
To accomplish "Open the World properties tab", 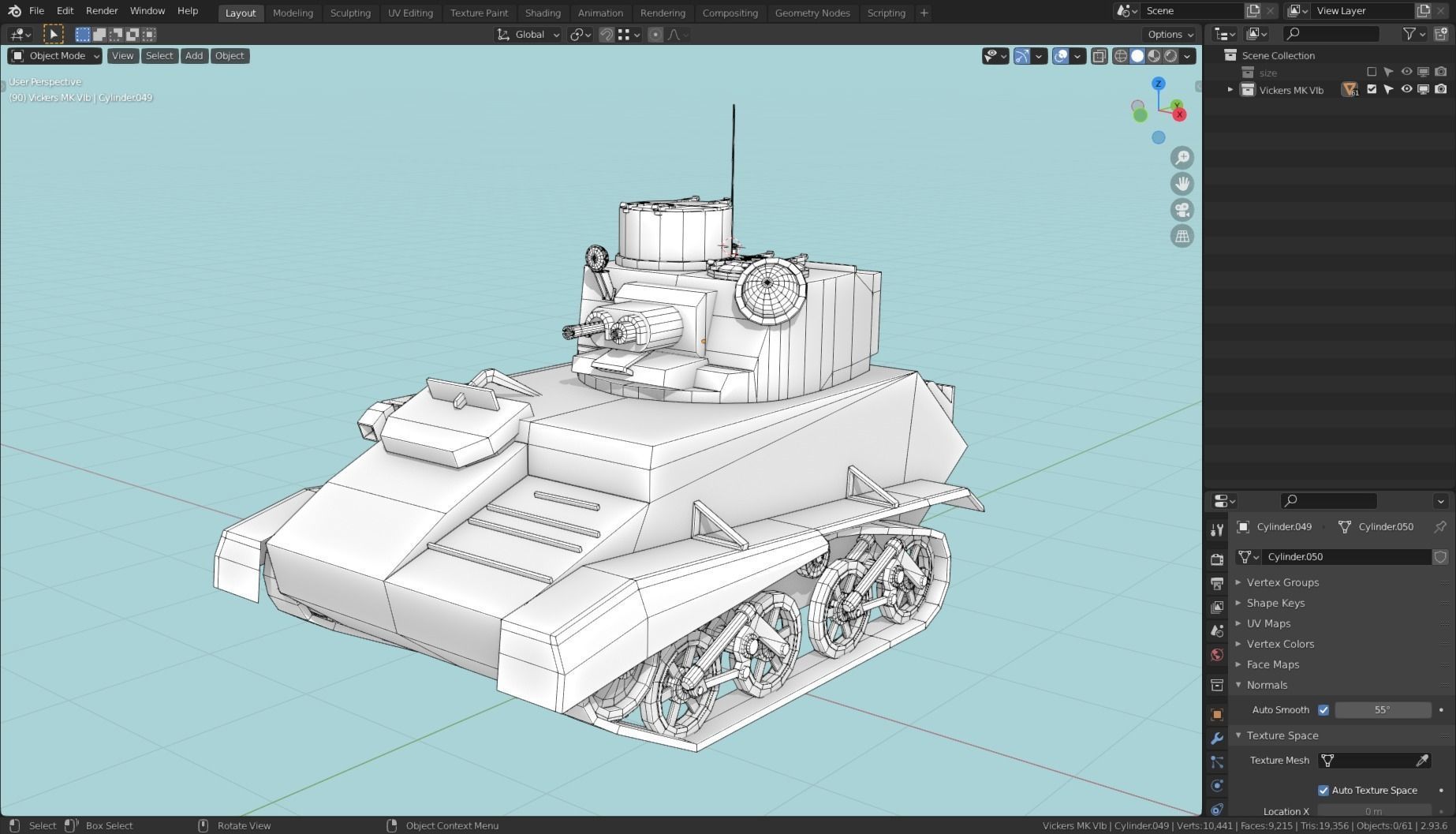I will click(1217, 654).
